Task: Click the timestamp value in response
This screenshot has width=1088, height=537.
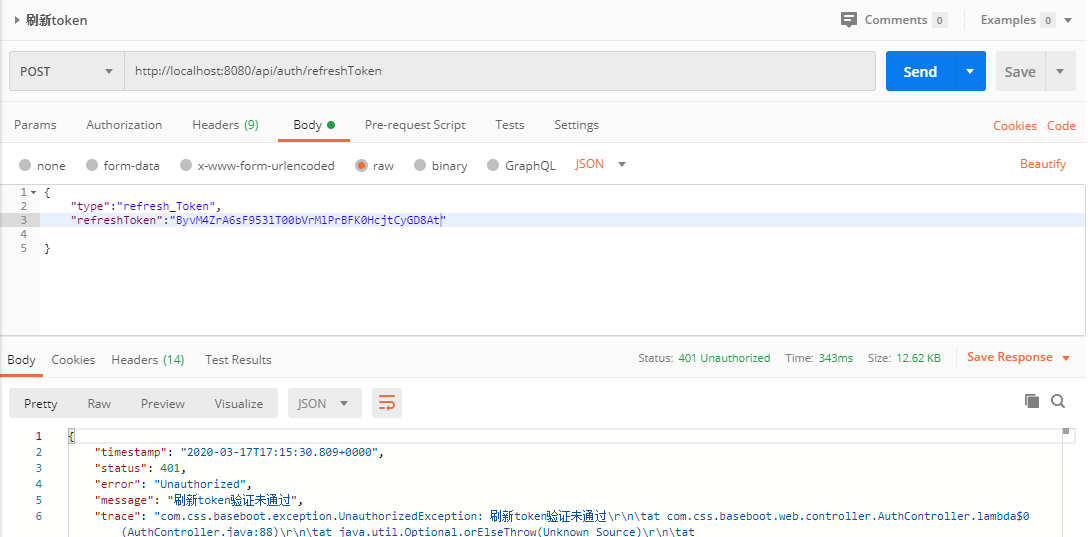Action: [280, 452]
